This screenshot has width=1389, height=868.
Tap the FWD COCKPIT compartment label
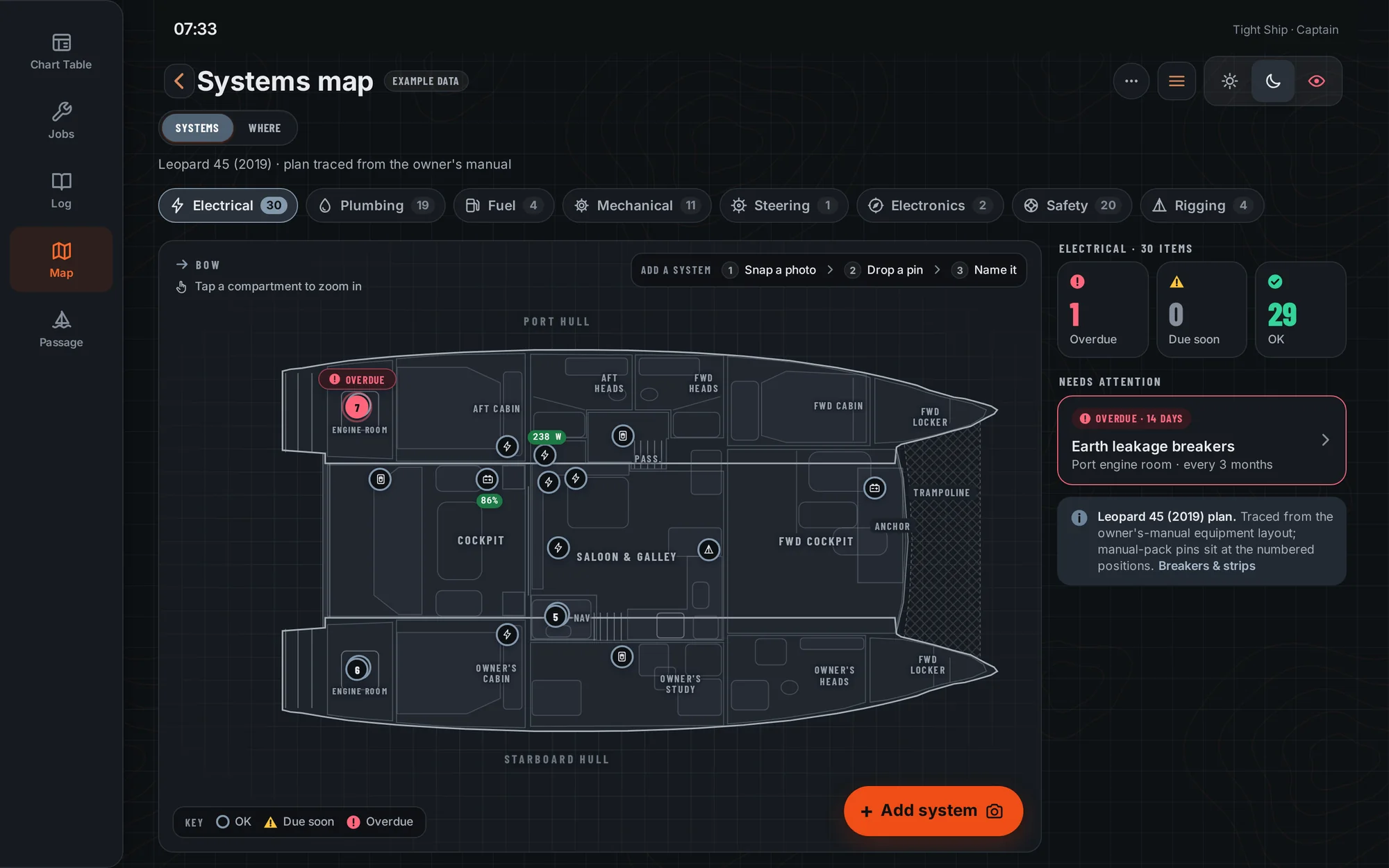click(x=816, y=542)
